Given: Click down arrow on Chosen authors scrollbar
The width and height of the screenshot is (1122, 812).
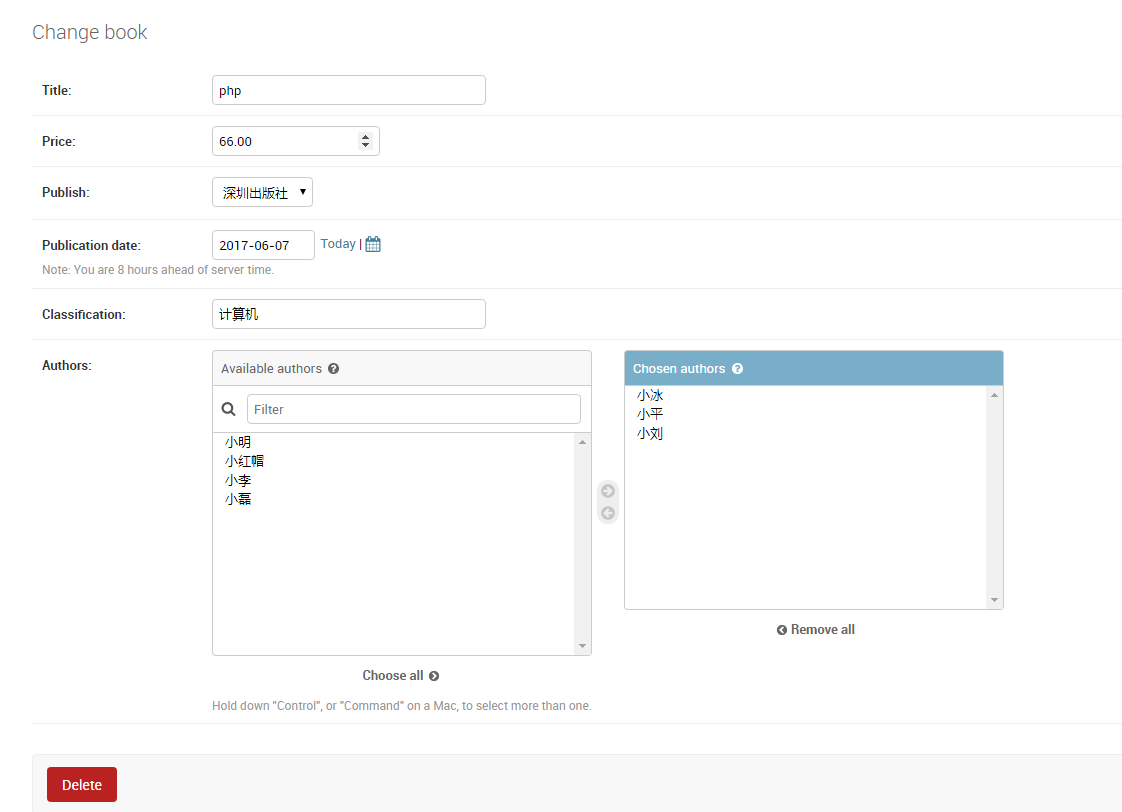Looking at the screenshot, I should click(x=994, y=600).
